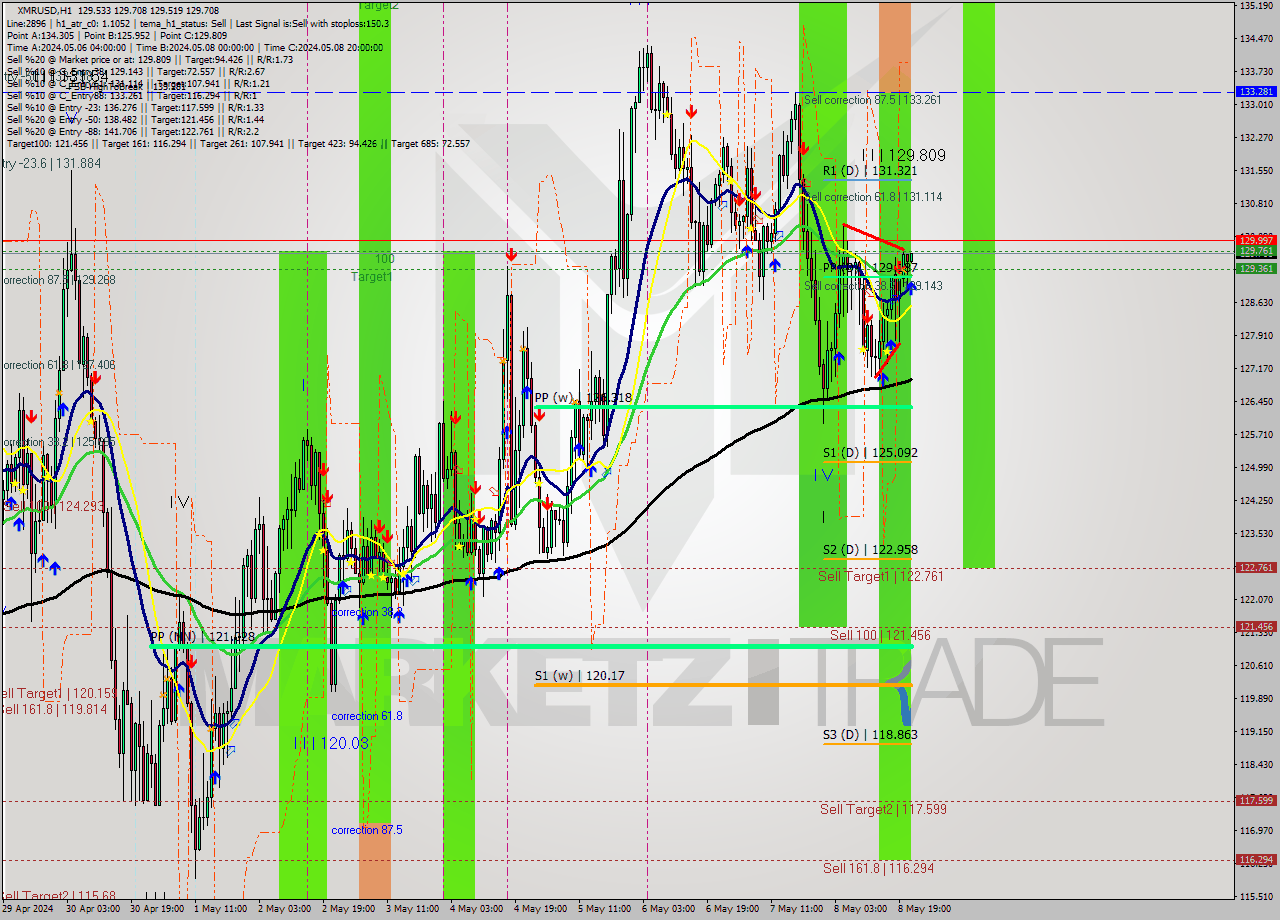Select the 'PP (w) | 126.318' pivot label
This screenshot has height=920, width=1280.
coord(583,398)
